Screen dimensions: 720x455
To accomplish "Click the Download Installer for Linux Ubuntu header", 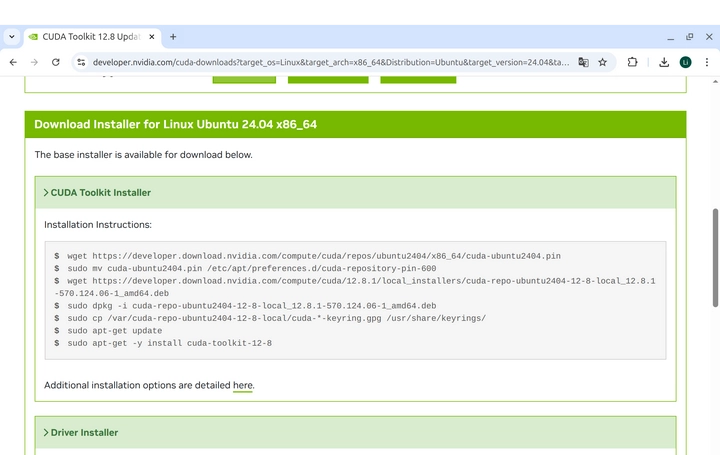I will [176, 124].
